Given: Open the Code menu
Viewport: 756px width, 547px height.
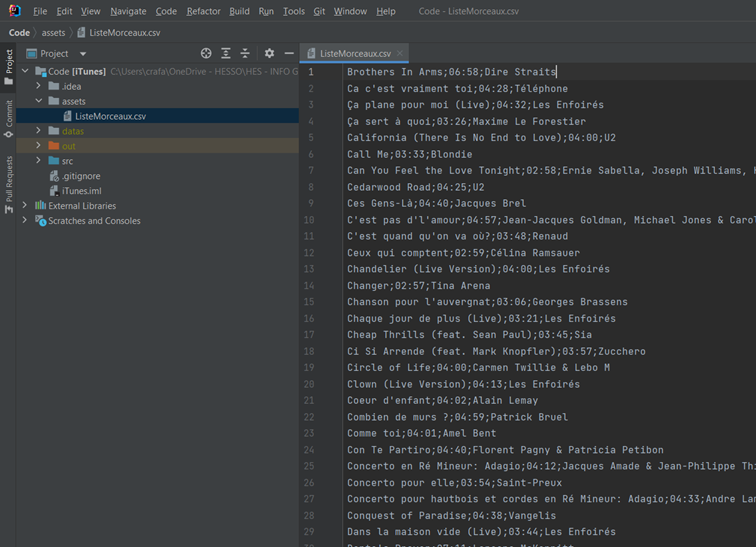Looking at the screenshot, I should (166, 11).
